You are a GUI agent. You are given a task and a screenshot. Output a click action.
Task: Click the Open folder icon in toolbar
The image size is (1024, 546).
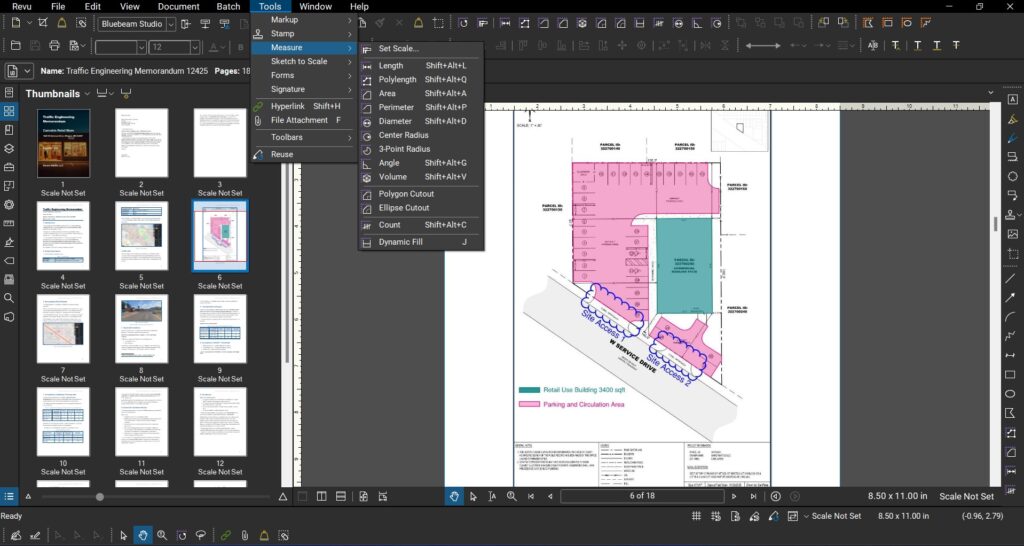[x=16, y=46]
